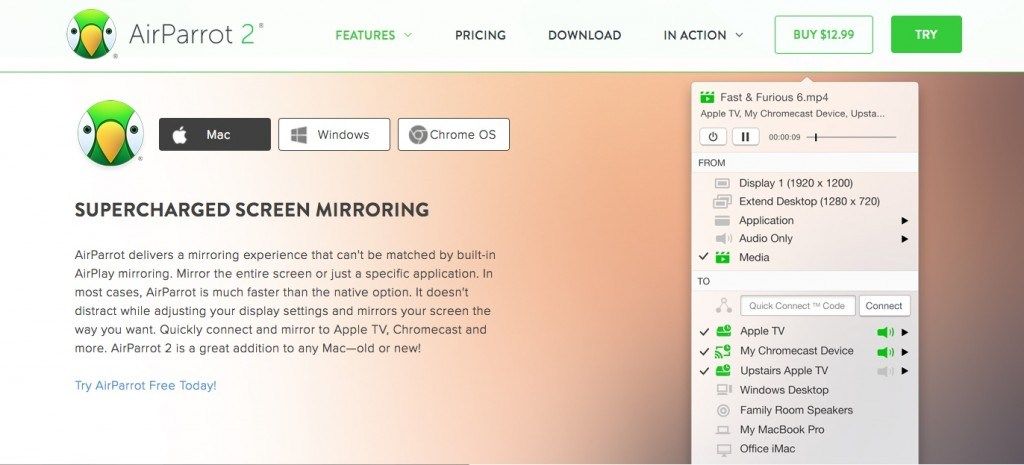Enable the greyed speaker for Upstairs Apple TV
Image resolution: width=1024 pixels, height=465 pixels.
884,371
